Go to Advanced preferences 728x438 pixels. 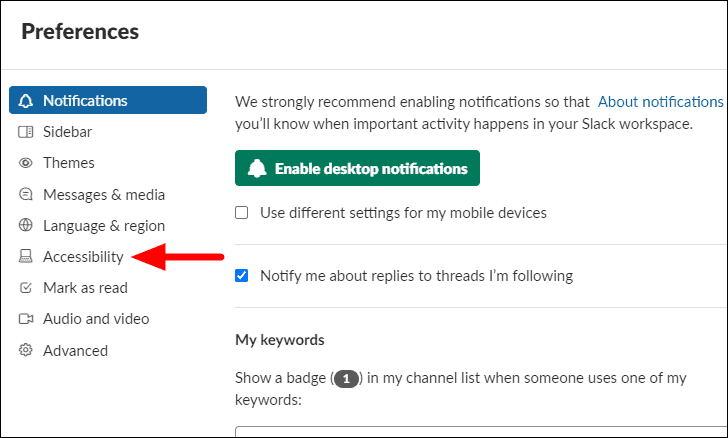pyautogui.click(x=75, y=350)
